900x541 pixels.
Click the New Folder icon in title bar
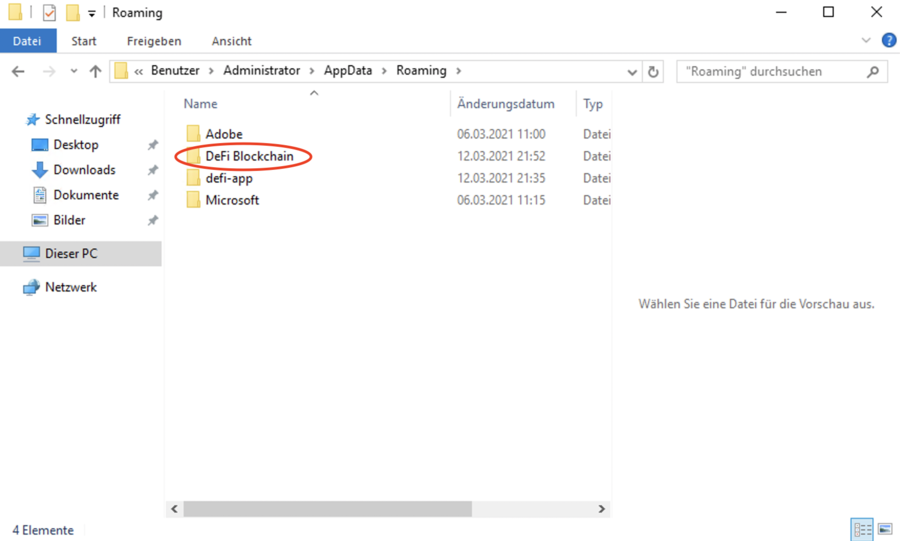click(x=72, y=13)
